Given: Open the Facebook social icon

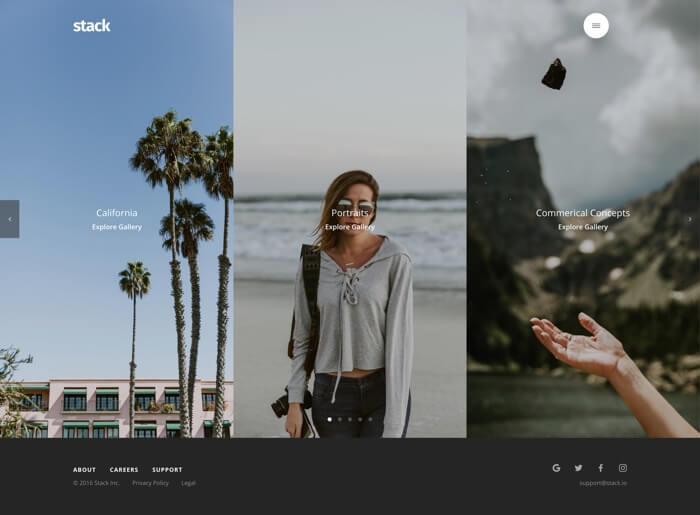Looking at the screenshot, I should point(600,468).
